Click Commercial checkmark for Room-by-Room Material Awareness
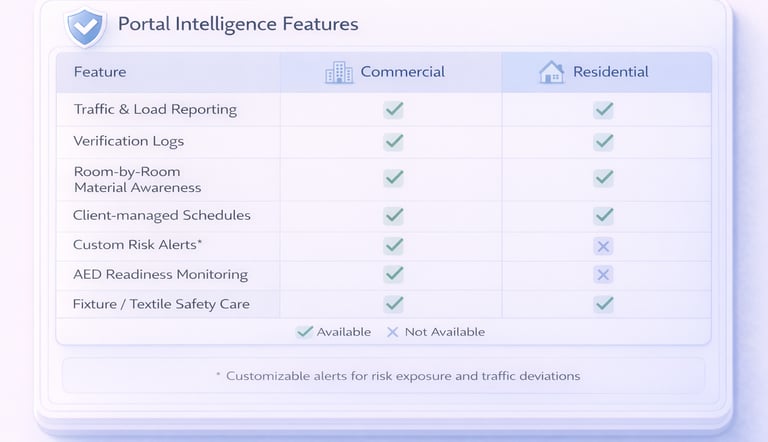The image size is (768, 442). 394,177
